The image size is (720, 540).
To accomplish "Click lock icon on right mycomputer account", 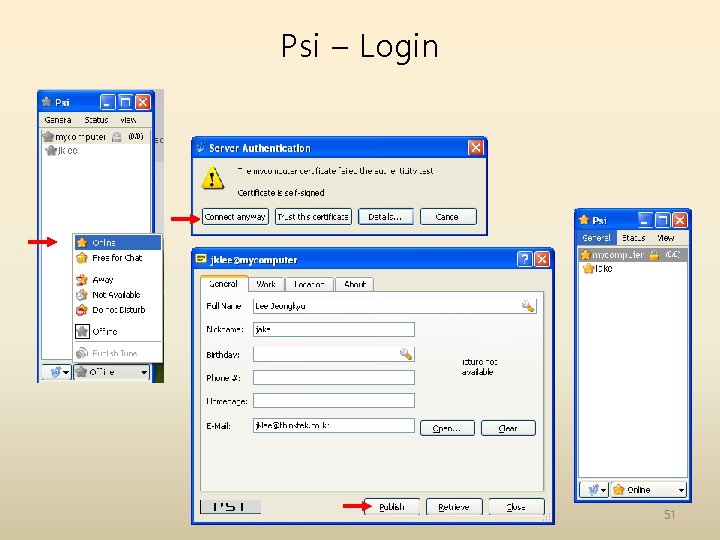I will 654,255.
